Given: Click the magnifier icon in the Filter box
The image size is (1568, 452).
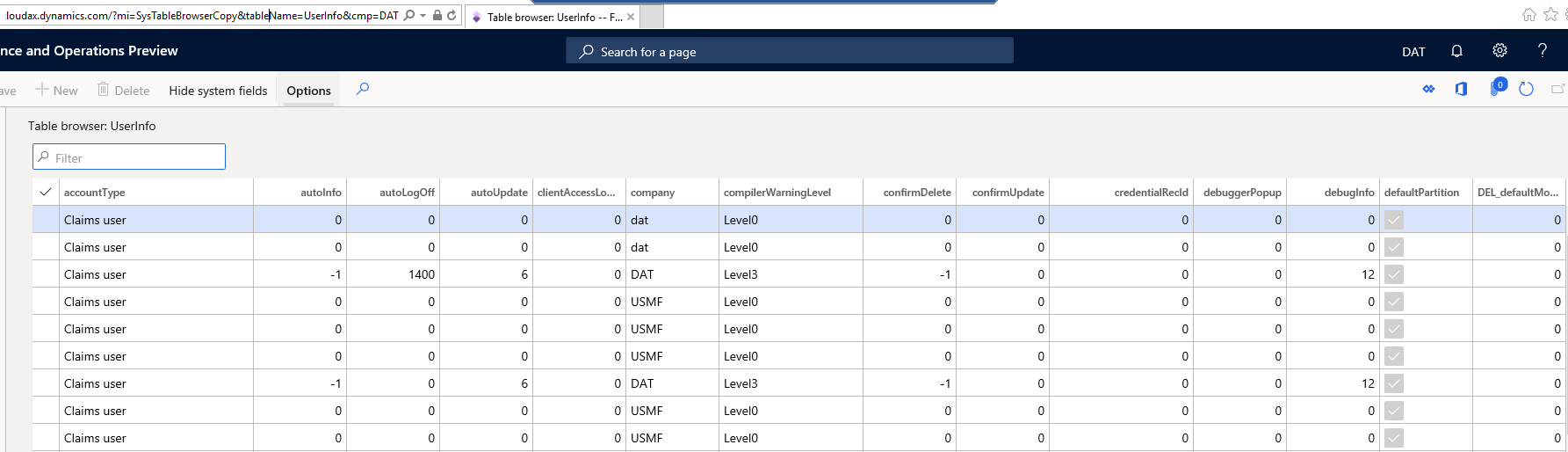Looking at the screenshot, I should [43, 157].
